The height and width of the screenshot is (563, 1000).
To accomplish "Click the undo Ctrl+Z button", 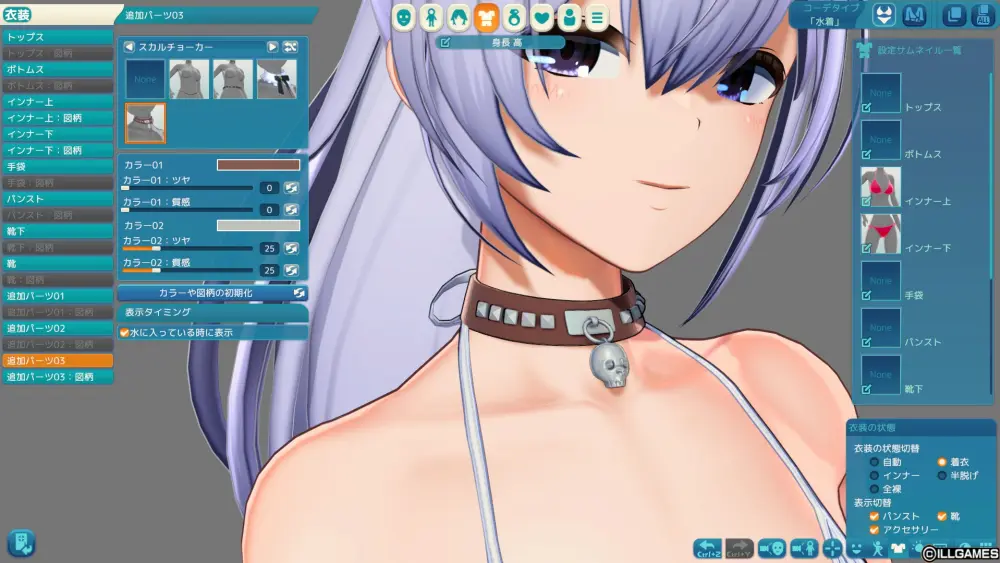I will tap(708, 548).
